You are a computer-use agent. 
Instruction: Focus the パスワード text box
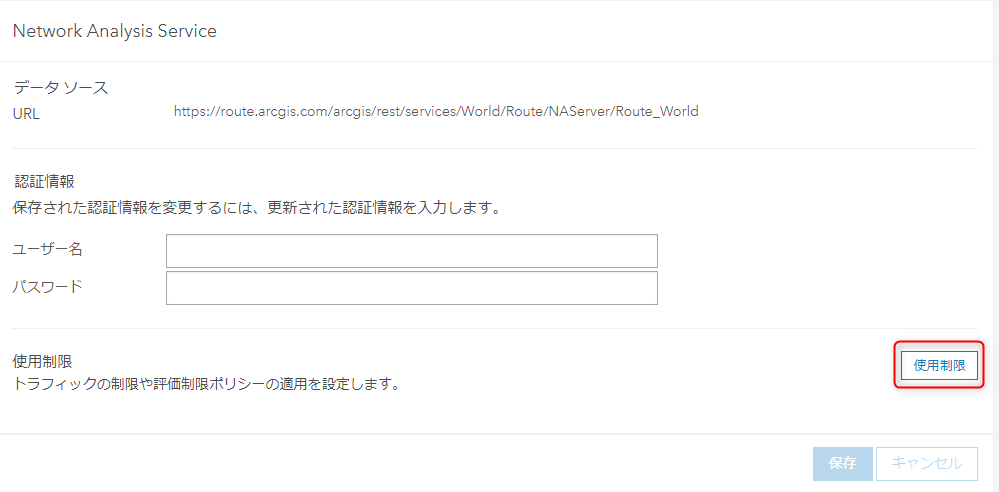411,288
